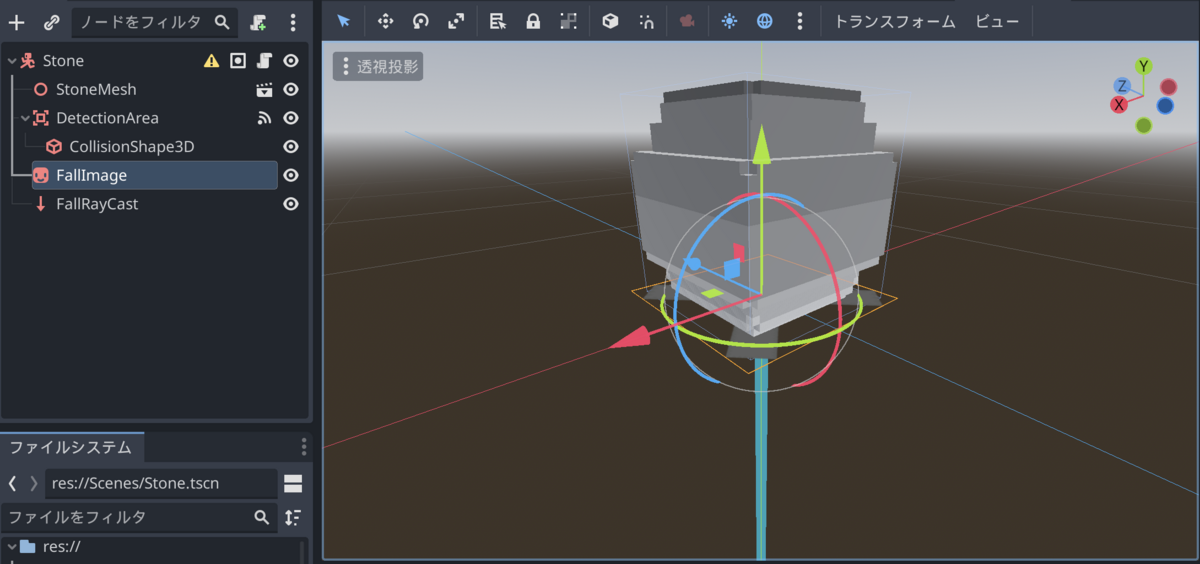This screenshot has height=564, width=1200.
Task: Click the instance child scene link icon
Action: (x=52, y=22)
